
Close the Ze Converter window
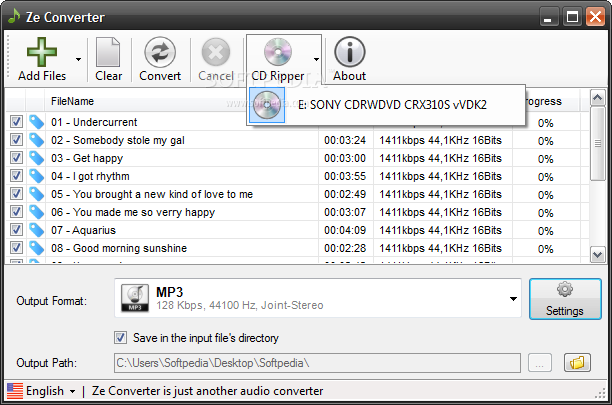(x=595, y=17)
